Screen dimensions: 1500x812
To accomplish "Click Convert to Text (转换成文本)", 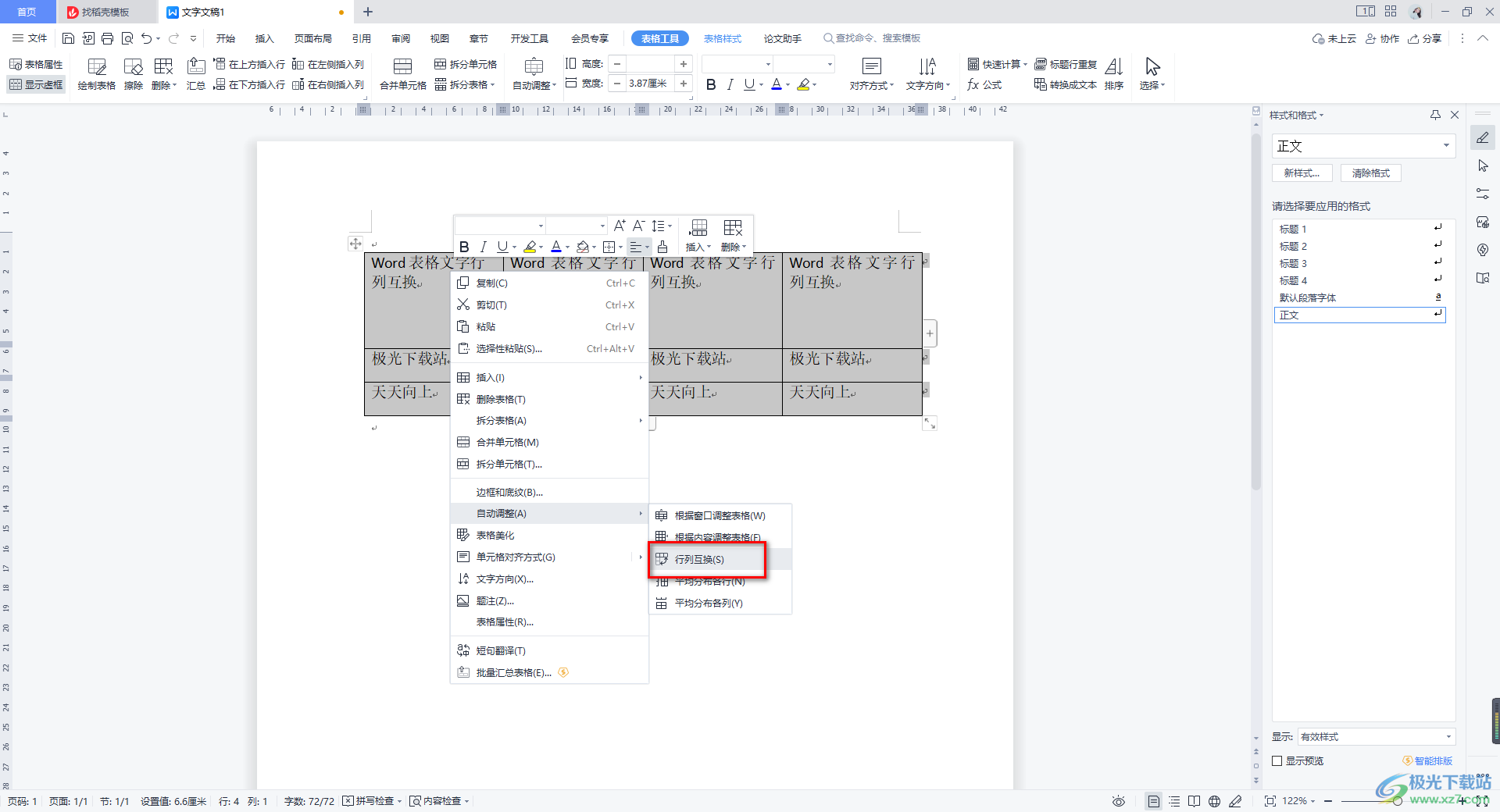I will pyautogui.click(x=1066, y=84).
